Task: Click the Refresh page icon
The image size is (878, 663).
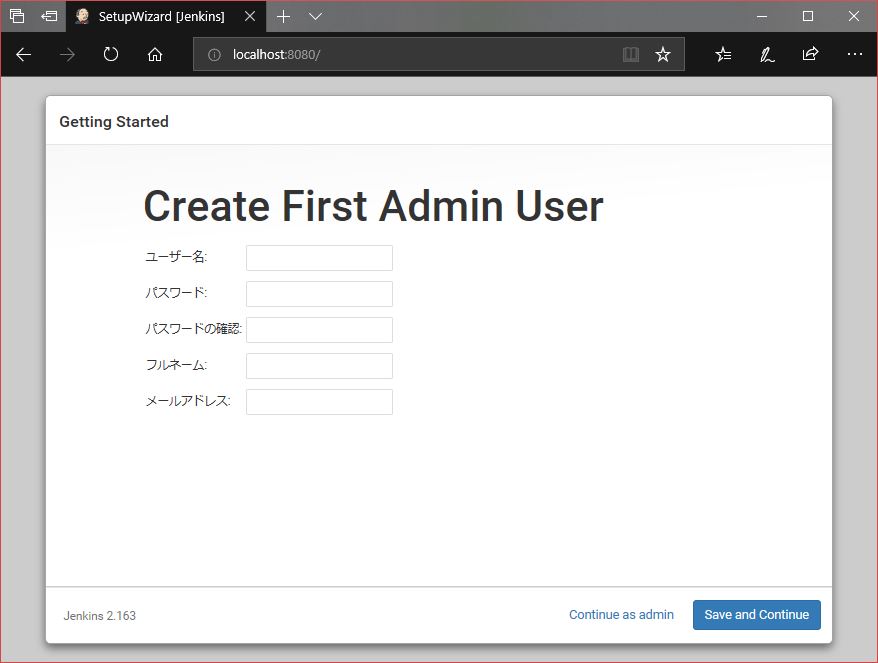Action: click(x=111, y=55)
